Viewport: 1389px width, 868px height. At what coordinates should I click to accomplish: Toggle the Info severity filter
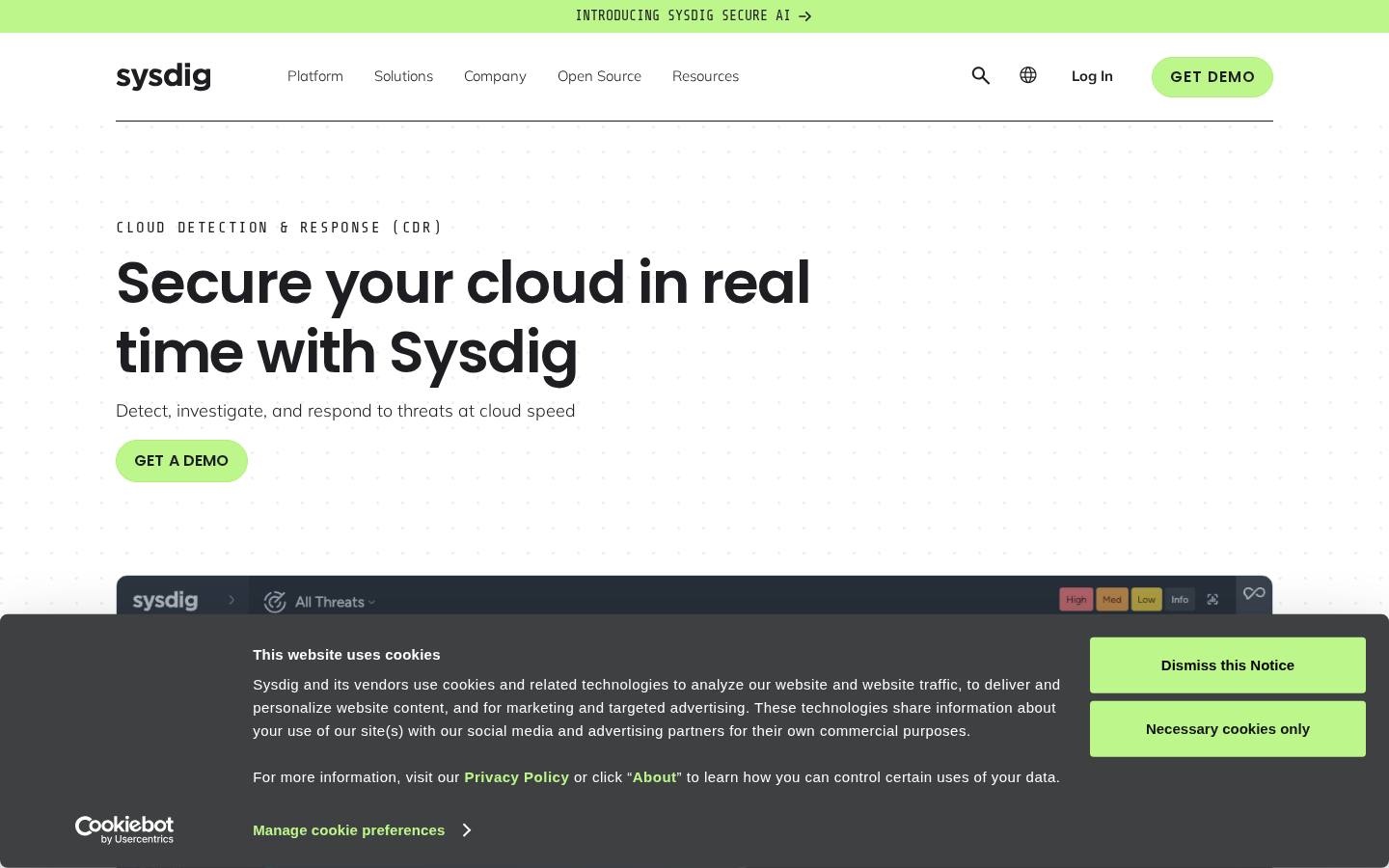(1180, 600)
